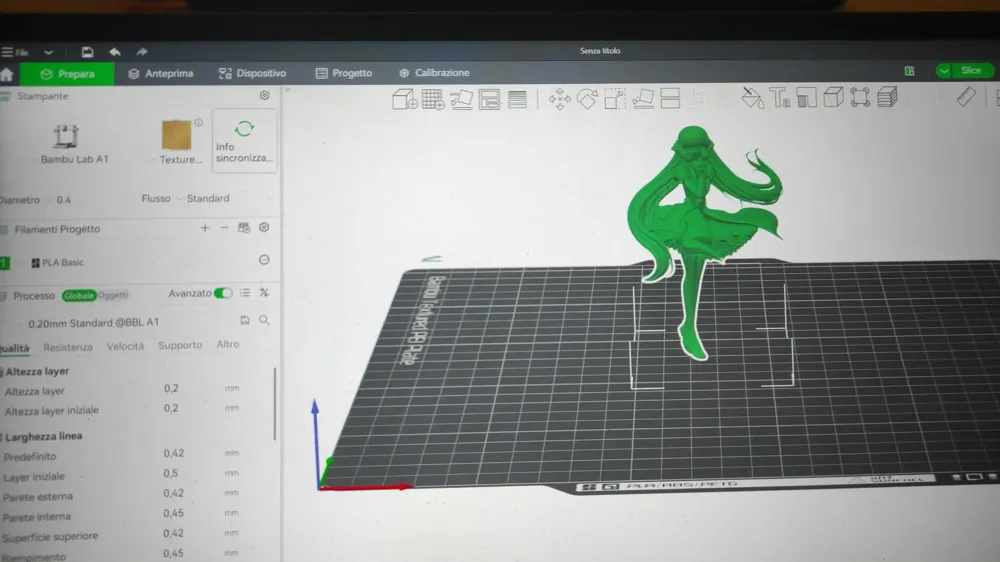Switch to the Altro settings tab
This screenshot has height=562, width=1000.
228,344
